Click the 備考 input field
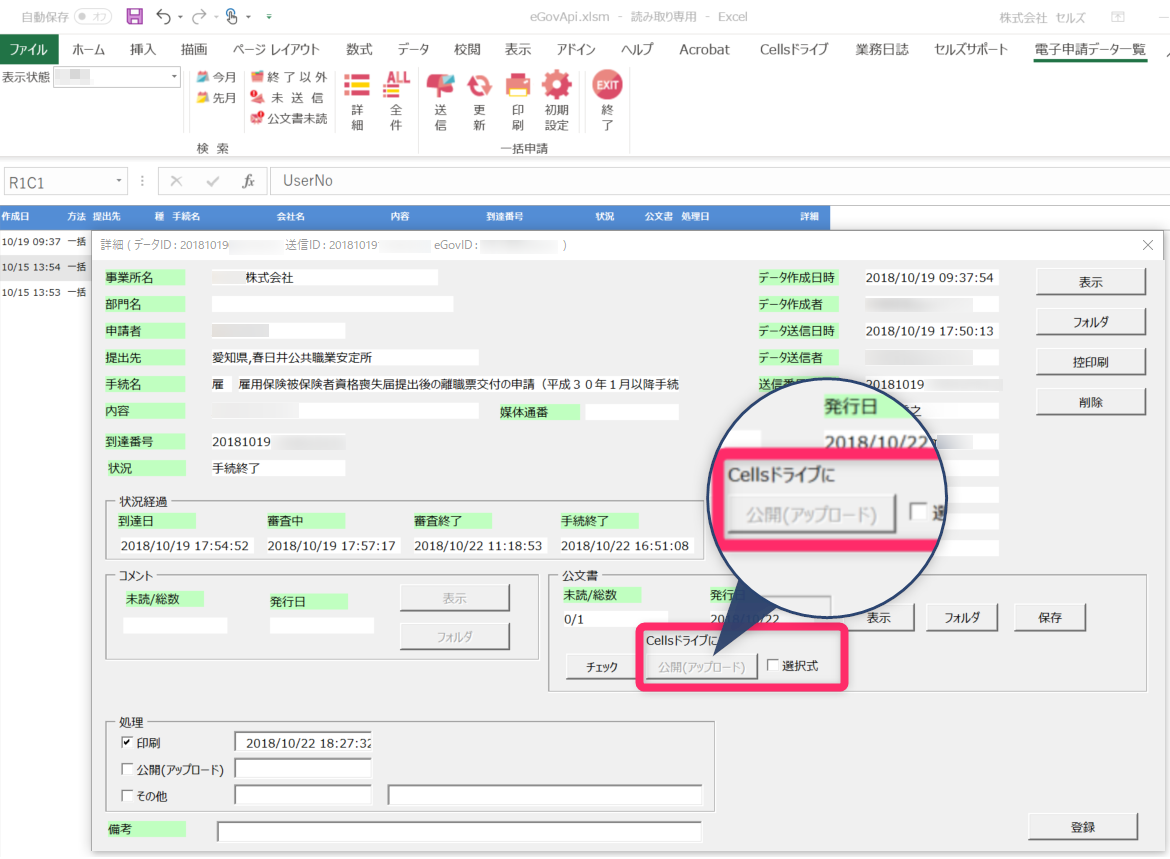The height and width of the screenshot is (859, 1170). [459, 831]
